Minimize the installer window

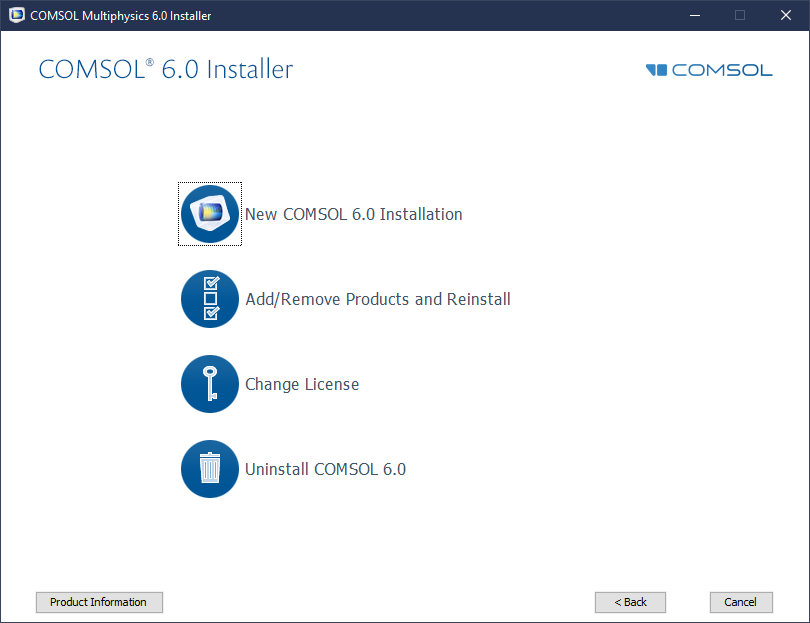[x=695, y=15]
